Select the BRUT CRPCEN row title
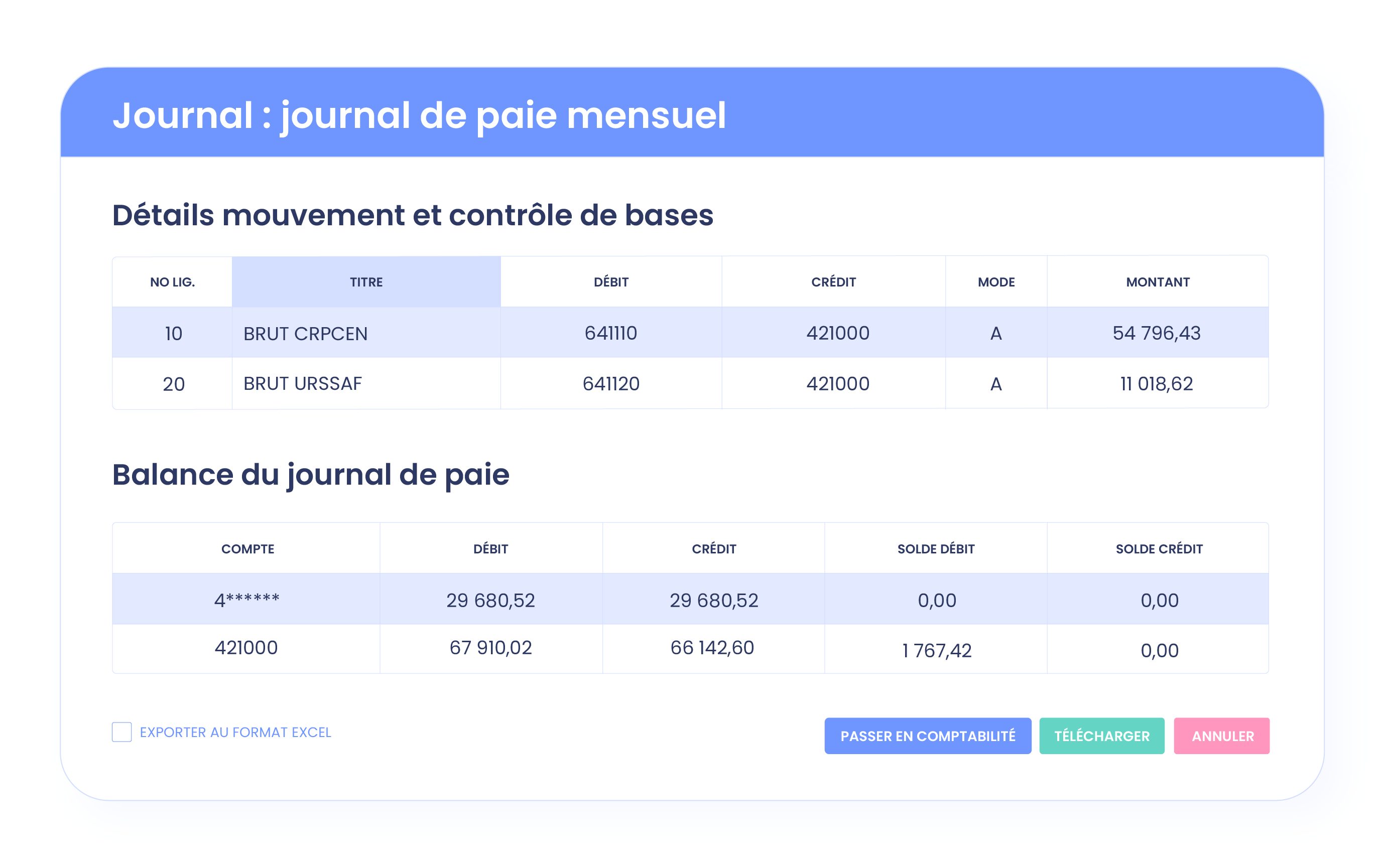The height and width of the screenshot is (868, 1385). pos(305,334)
